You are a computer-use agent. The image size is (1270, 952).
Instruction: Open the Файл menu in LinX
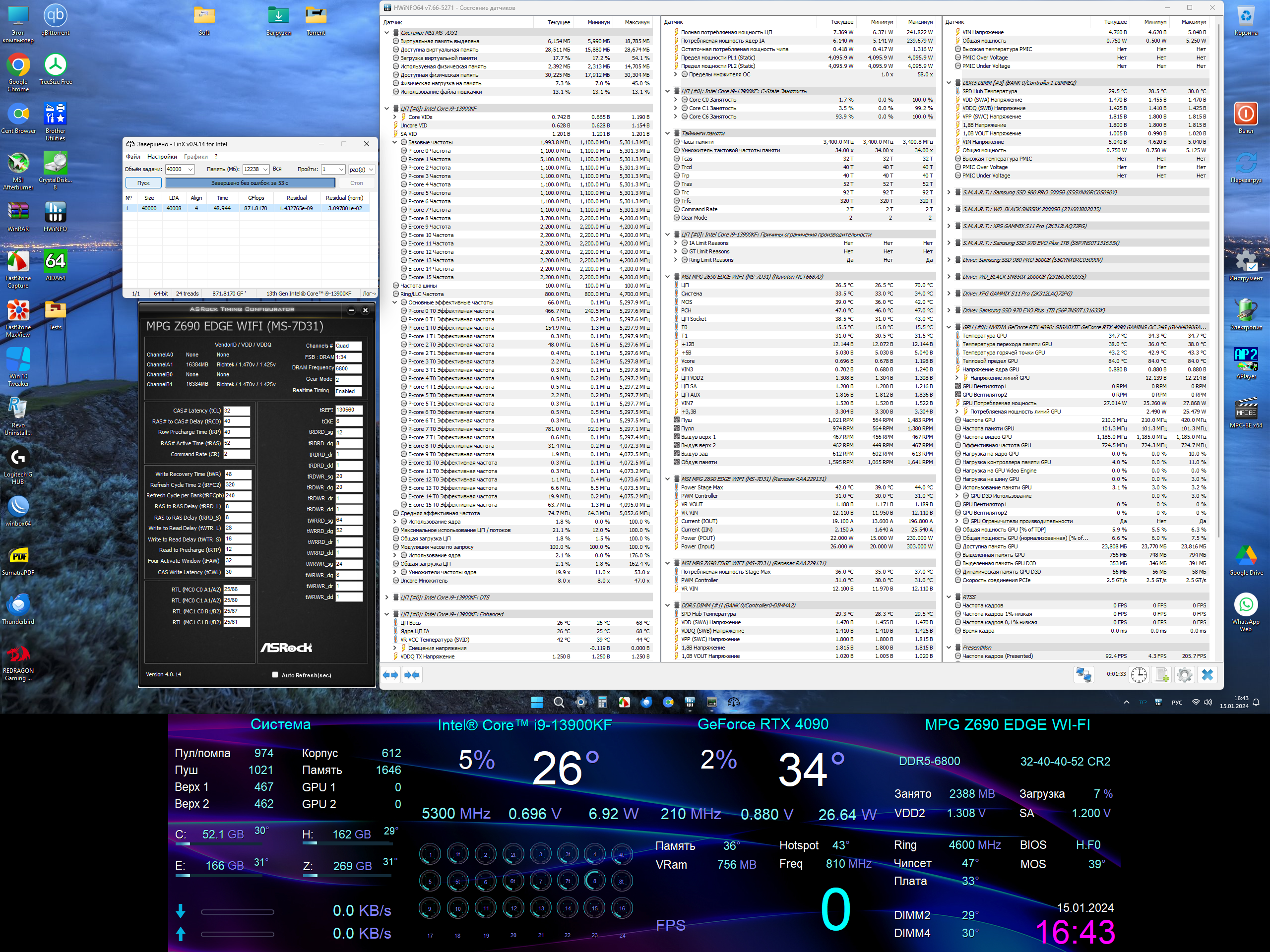(133, 157)
